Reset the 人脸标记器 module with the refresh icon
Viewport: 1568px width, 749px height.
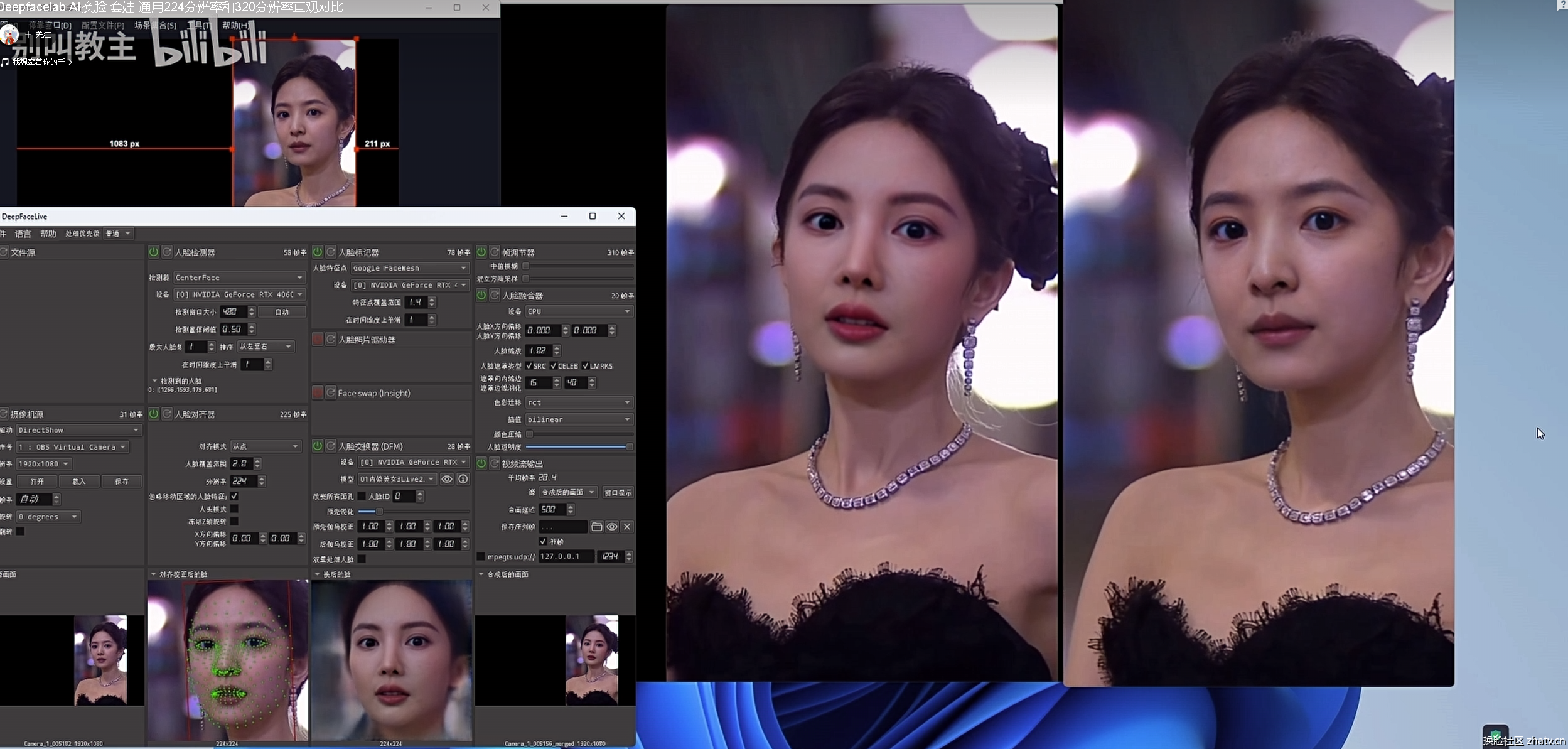(331, 252)
